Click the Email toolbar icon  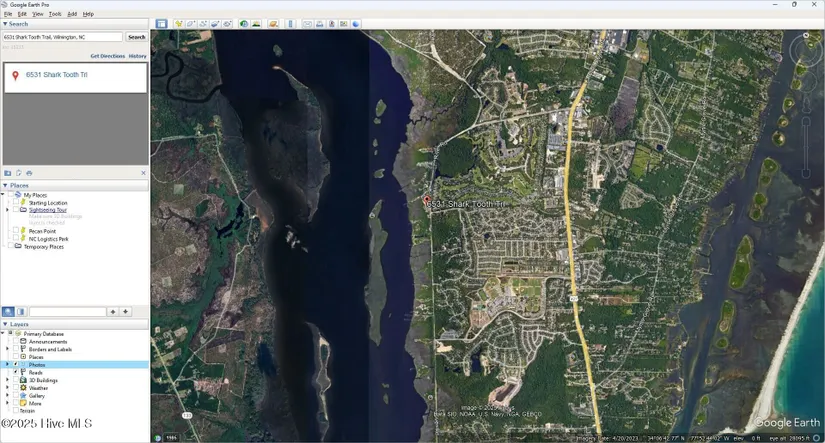click(308, 24)
